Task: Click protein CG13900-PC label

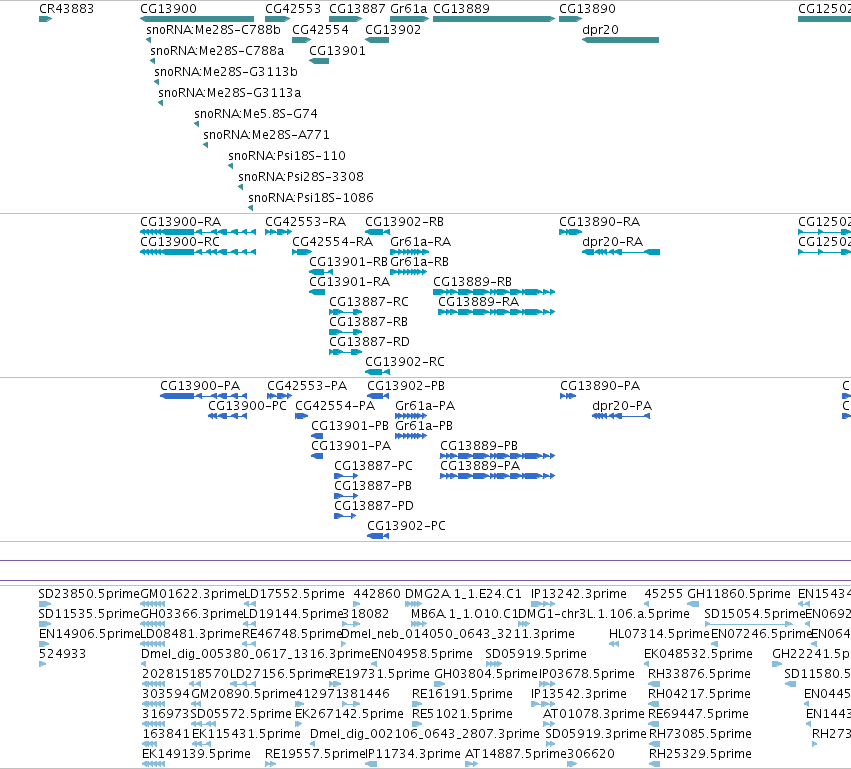Action: pos(247,406)
